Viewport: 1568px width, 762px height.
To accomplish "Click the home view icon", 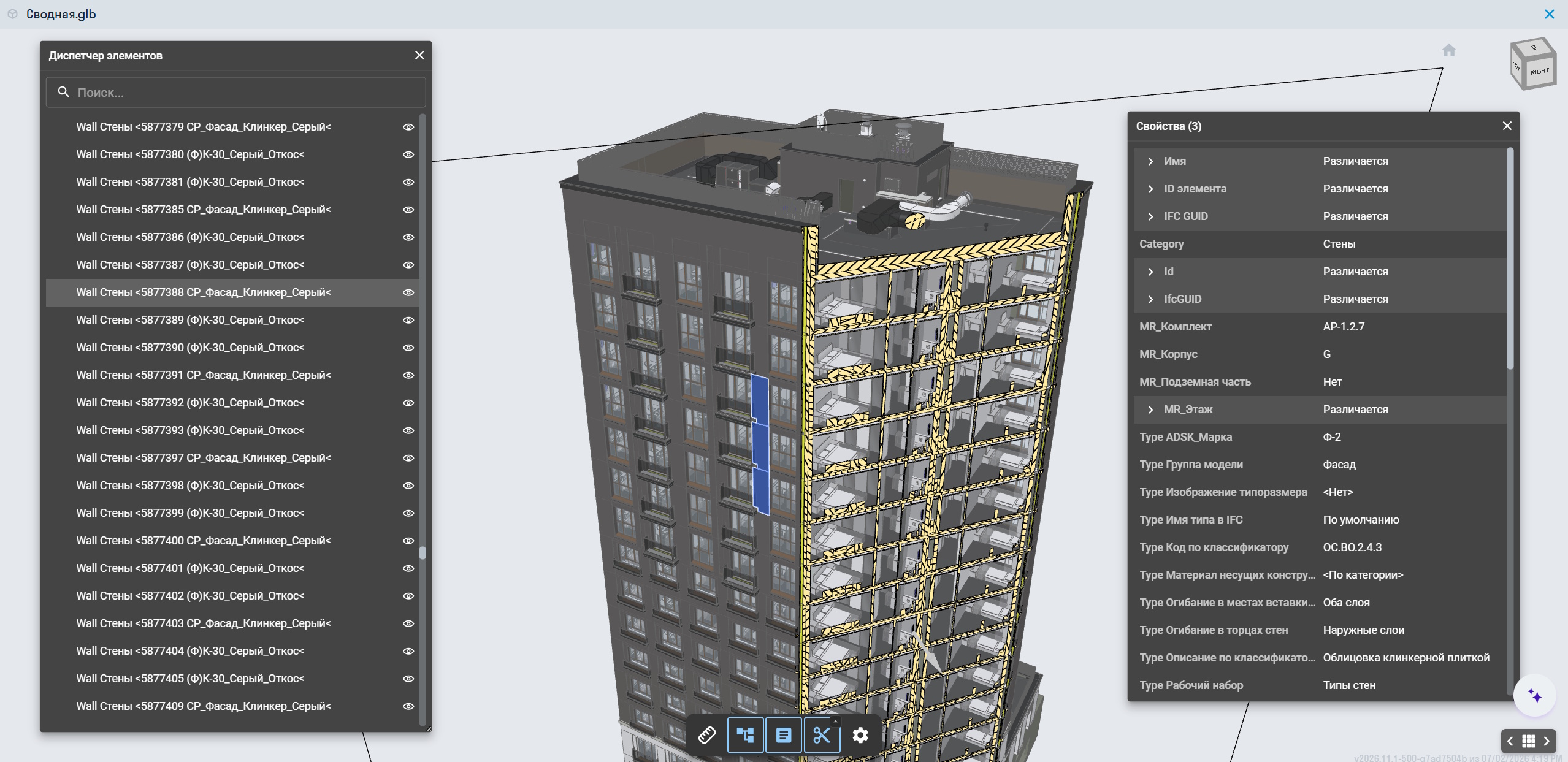I will 1448,50.
